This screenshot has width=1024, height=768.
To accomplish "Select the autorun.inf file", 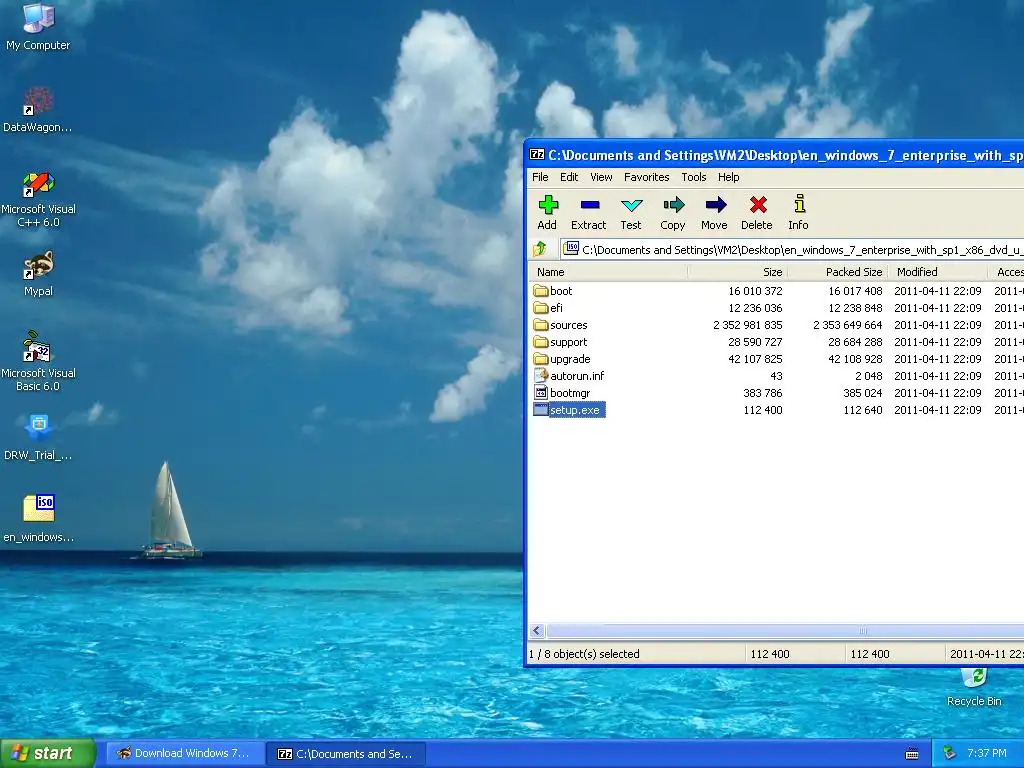I will (569, 376).
